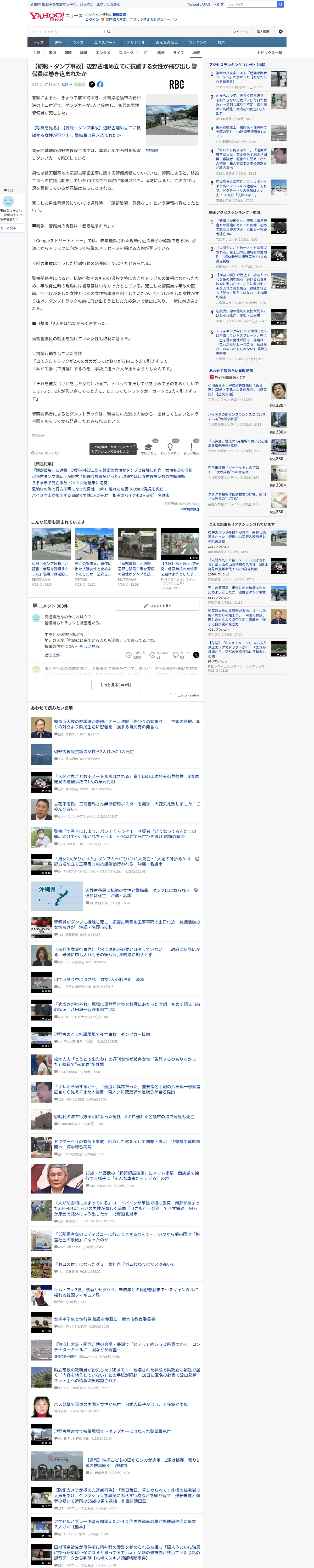Open related article 恩納村の海で行方不明
Viewport: 314px width, 1568px height.
point(98,489)
